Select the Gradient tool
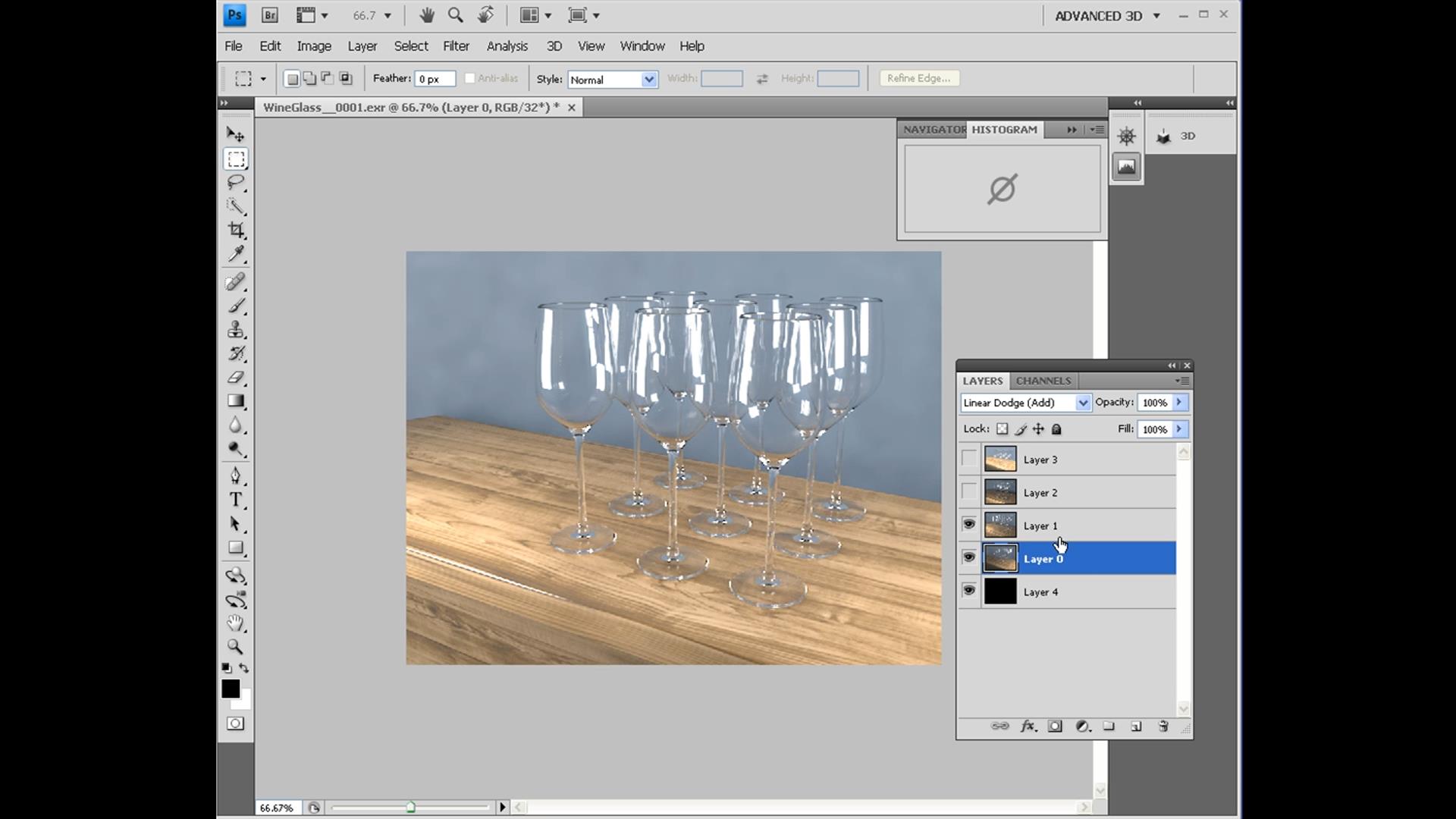The width and height of the screenshot is (1456, 819). [236, 401]
